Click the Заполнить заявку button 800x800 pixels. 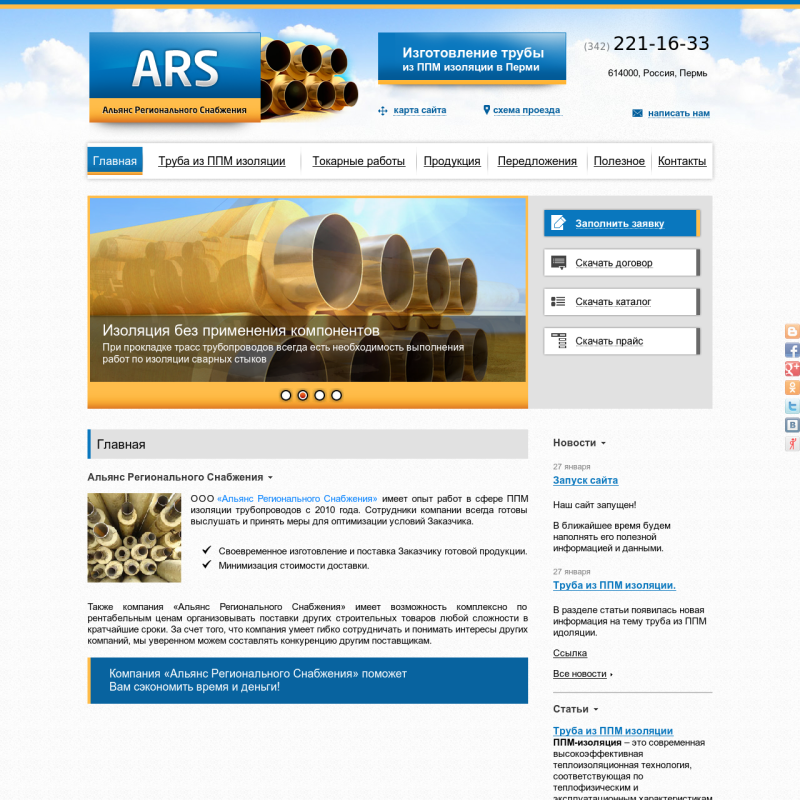click(622, 223)
